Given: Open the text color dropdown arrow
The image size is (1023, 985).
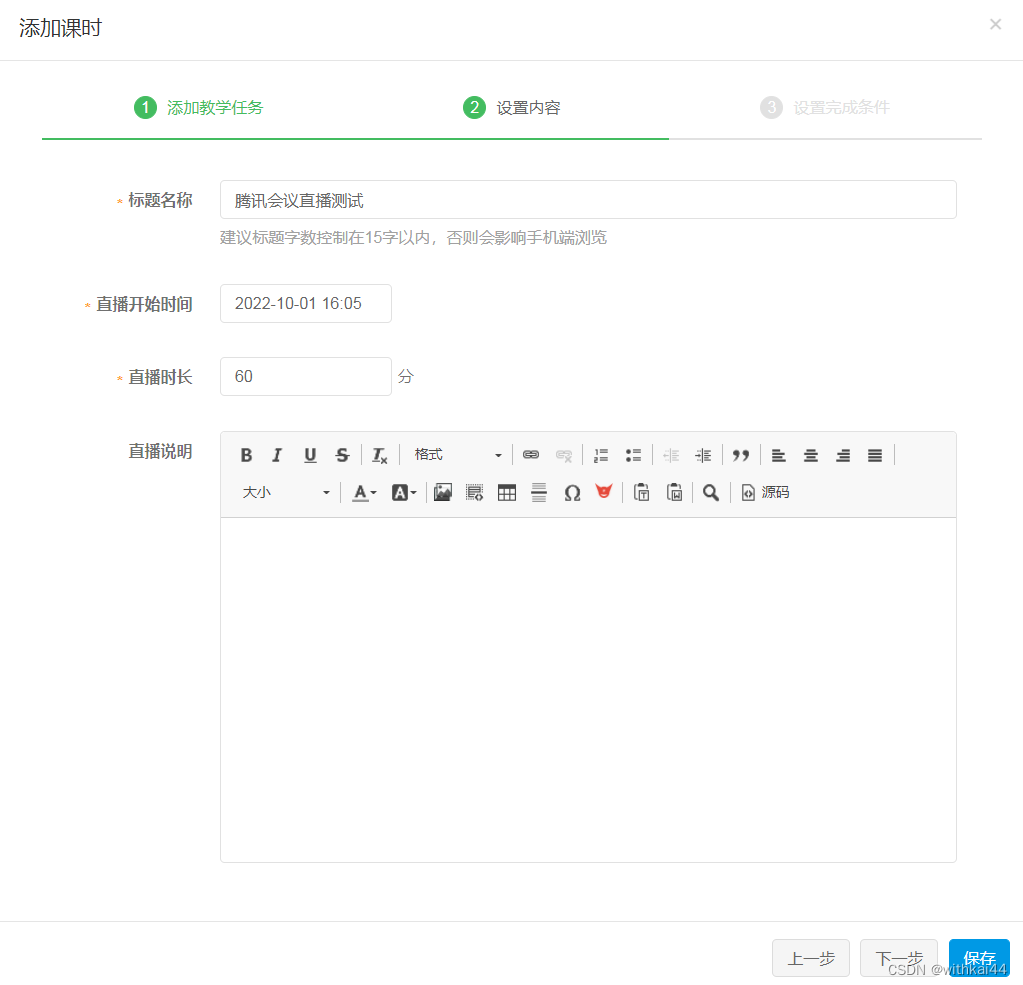Looking at the screenshot, I should (371, 491).
